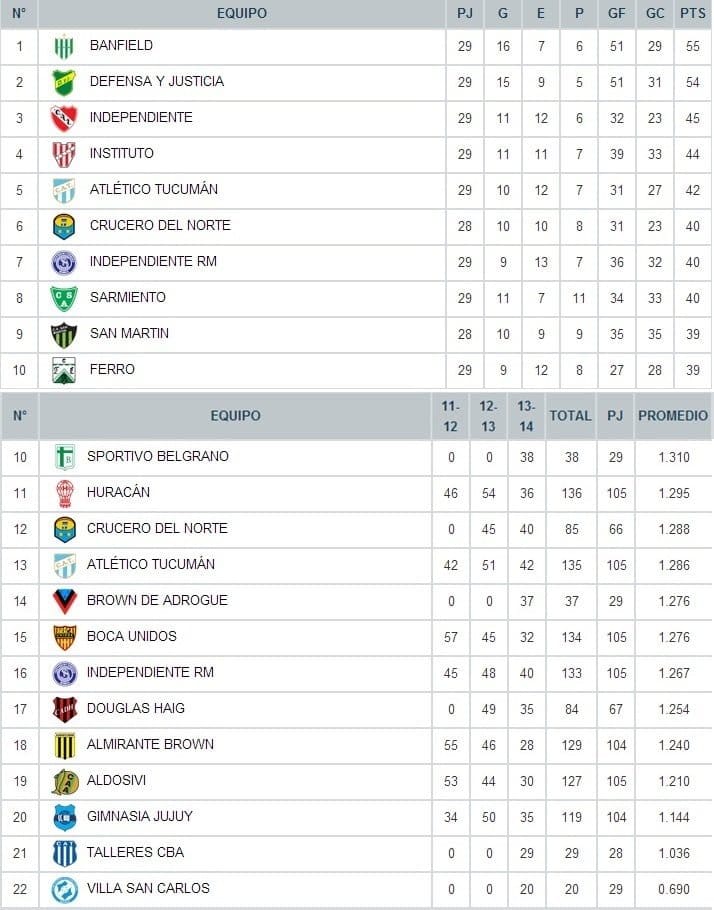Image resolution: width=714 pixels, height=910 pixels.
Task: Select the Huracán balloon crest
Action: tap(64, 493)
